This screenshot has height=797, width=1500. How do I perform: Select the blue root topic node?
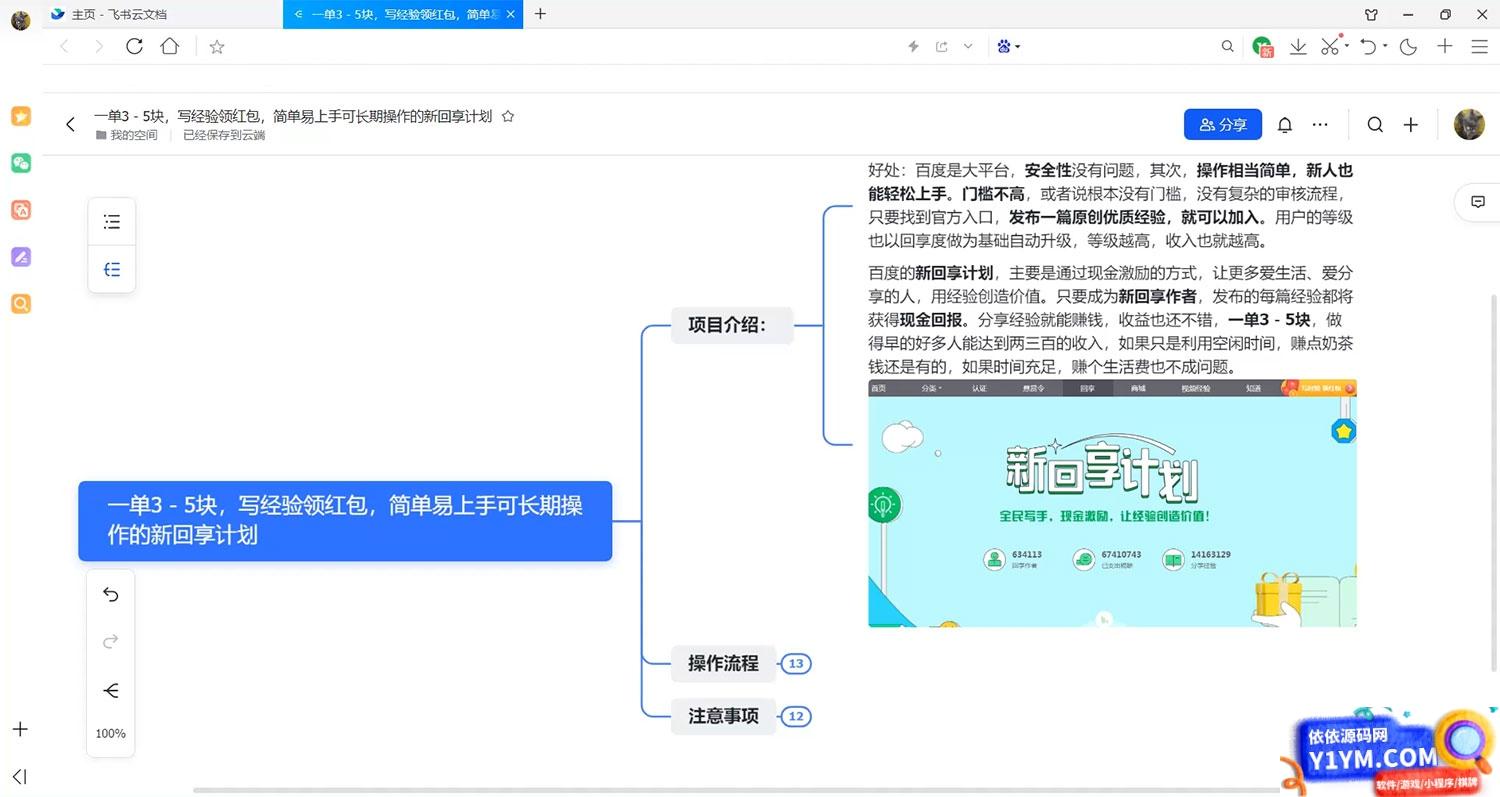coord(345,521)
